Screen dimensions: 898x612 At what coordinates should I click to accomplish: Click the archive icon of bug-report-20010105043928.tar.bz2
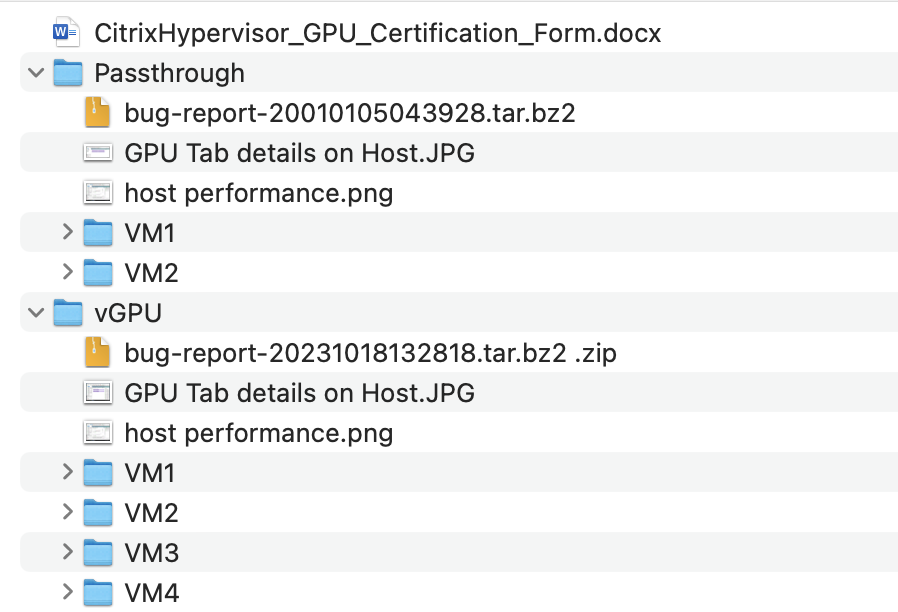(97, 112)
